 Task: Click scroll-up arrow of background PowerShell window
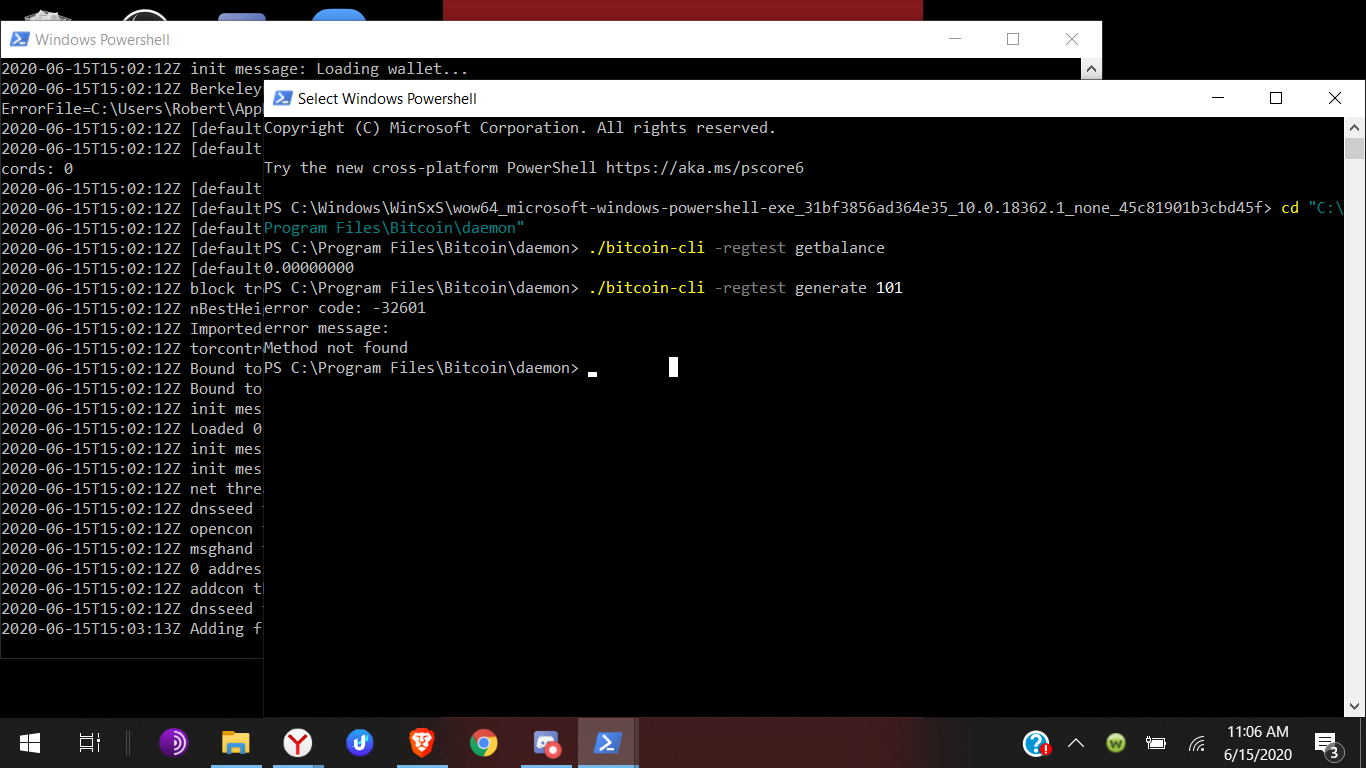1092,68
